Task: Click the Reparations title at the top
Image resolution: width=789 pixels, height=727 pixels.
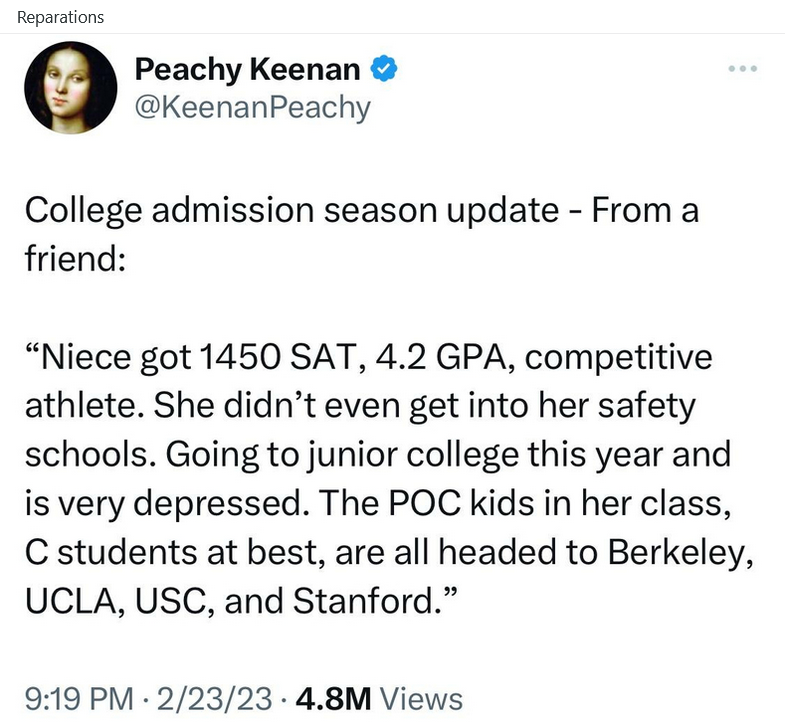Action: (x=60, y=17)
